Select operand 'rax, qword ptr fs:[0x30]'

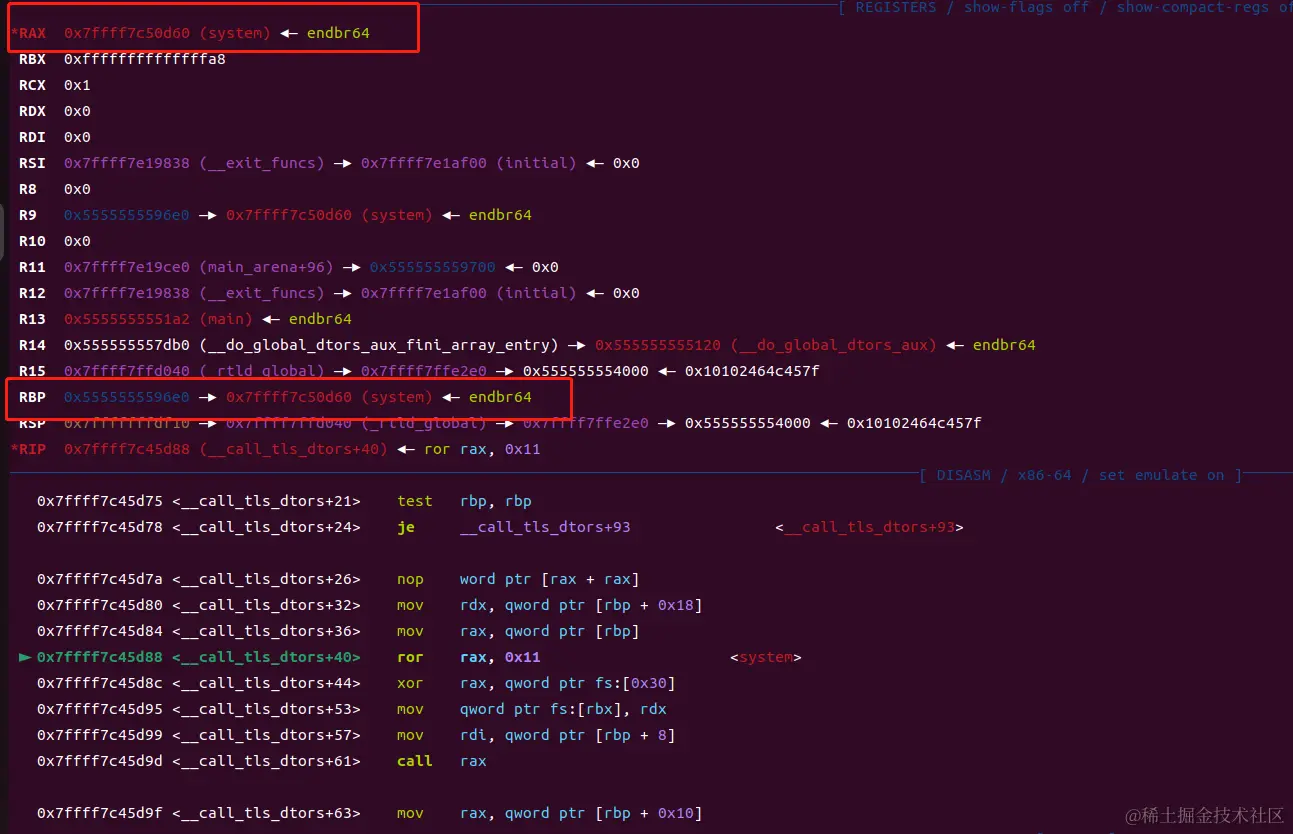[568, 683]
